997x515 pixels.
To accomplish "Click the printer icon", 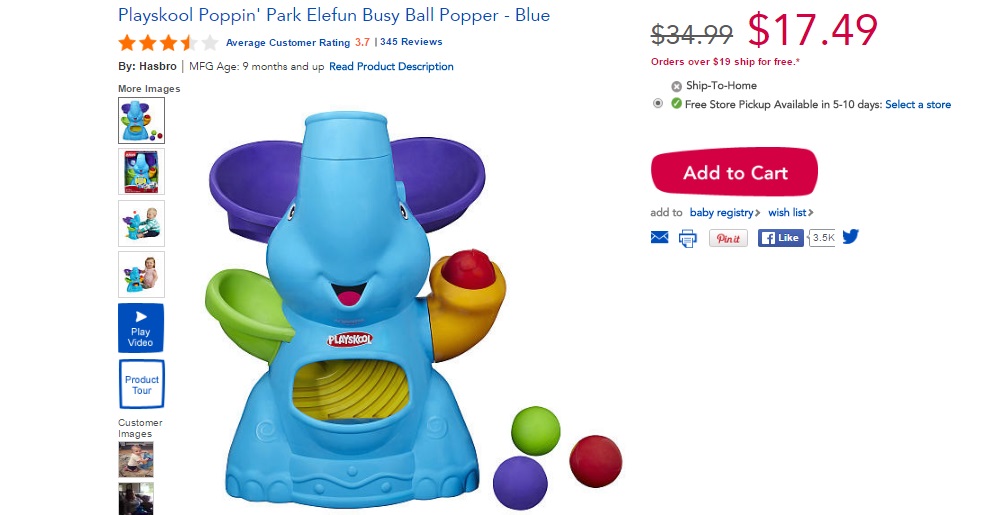I will (687, 238).
